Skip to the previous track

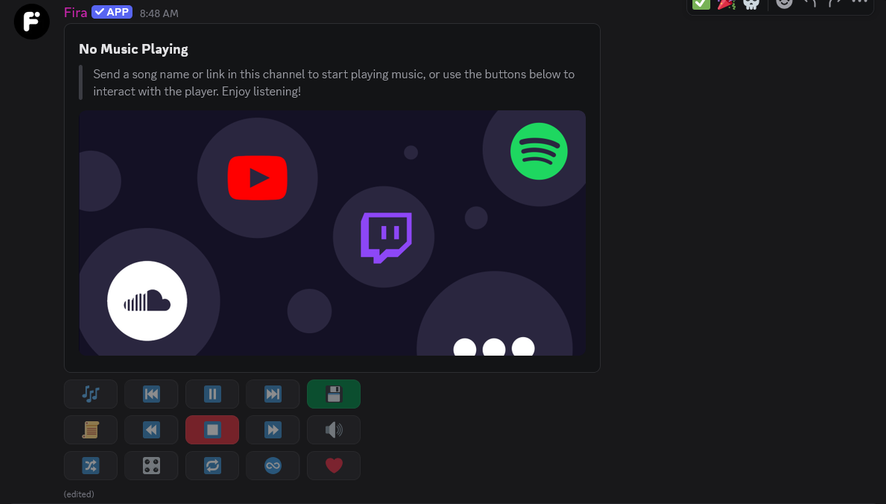[151, 394]
